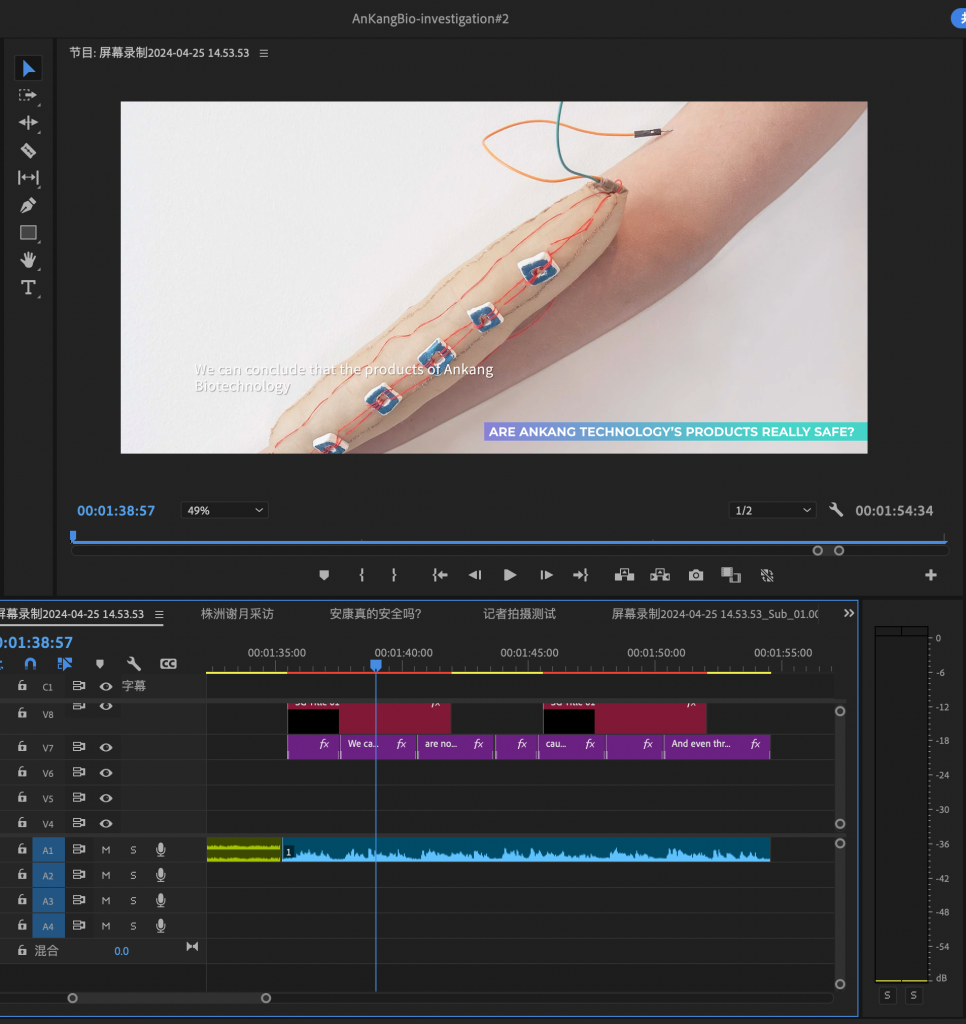Click the Lift button

tap(624, 575)
